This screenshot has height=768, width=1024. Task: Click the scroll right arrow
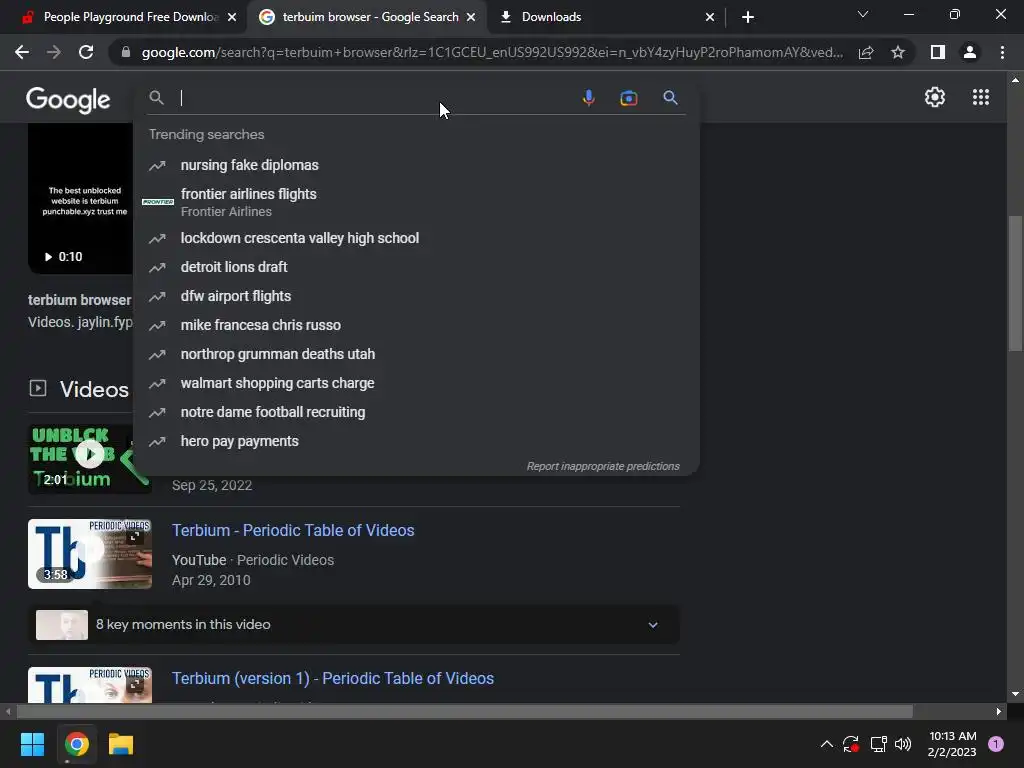tap(998, 711)
